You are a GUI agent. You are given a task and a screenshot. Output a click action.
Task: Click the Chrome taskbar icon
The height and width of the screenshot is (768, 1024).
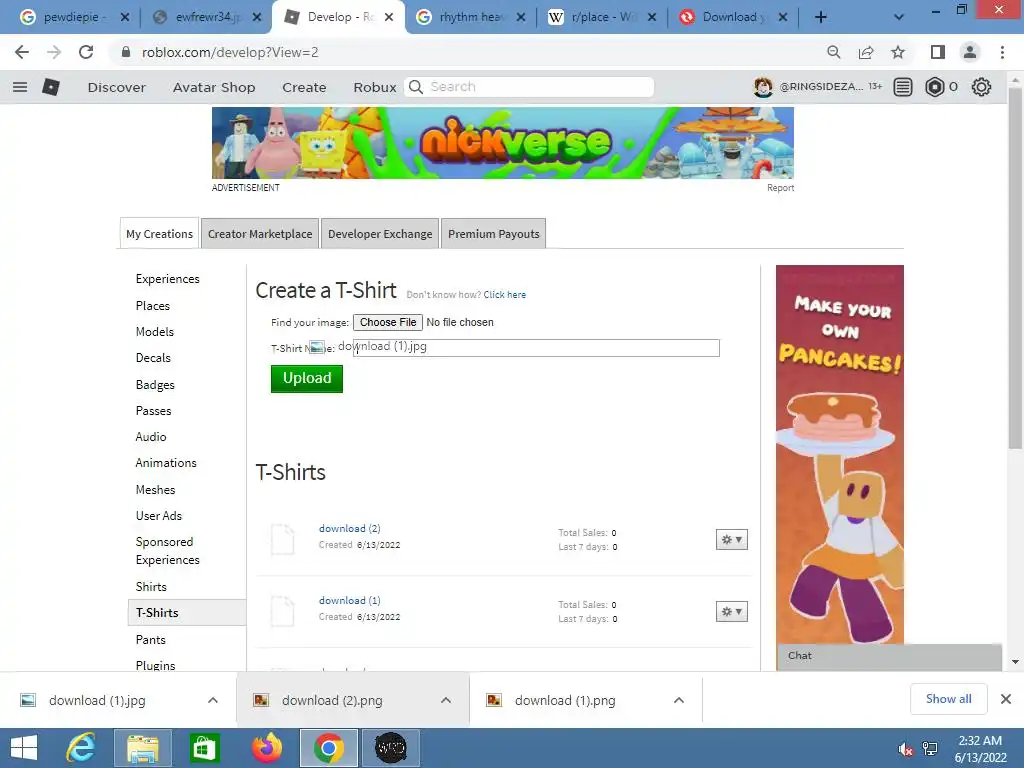click(328, 748)
